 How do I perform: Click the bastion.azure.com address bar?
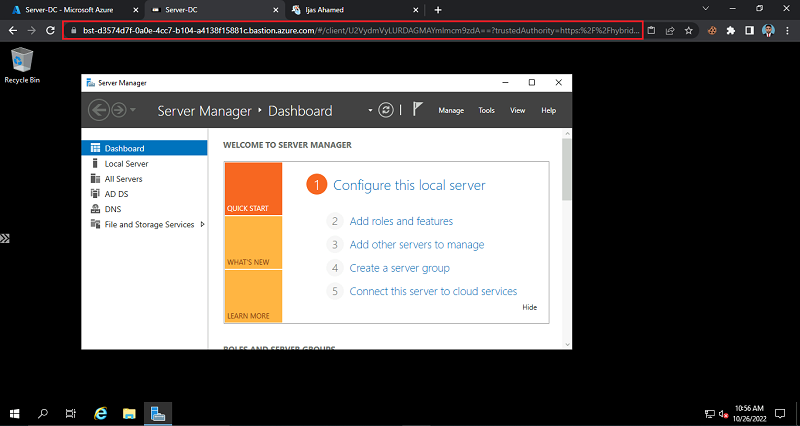click(353, 31)
